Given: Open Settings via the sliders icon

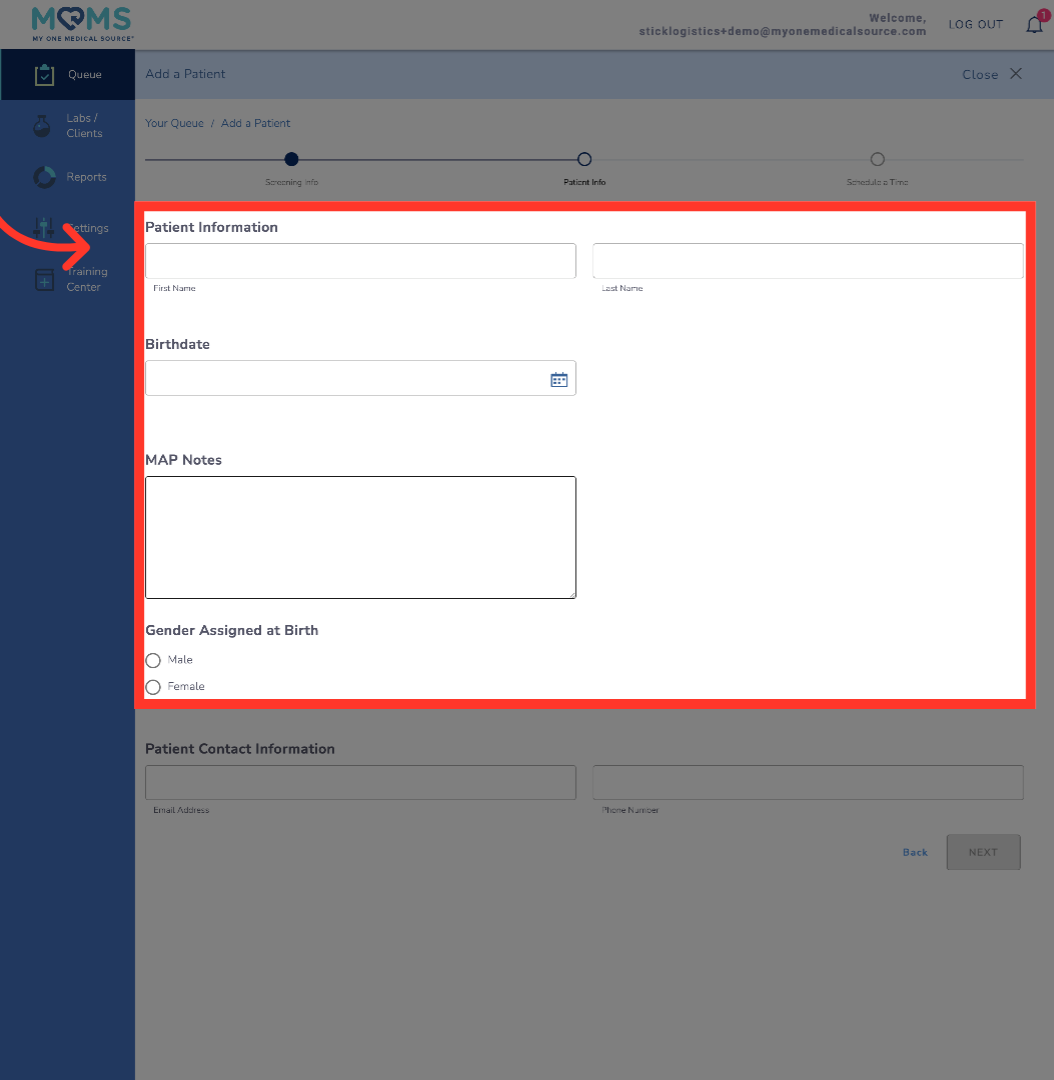Looking at the screenshot, I should pyautogui.click(x=44, y=228).
